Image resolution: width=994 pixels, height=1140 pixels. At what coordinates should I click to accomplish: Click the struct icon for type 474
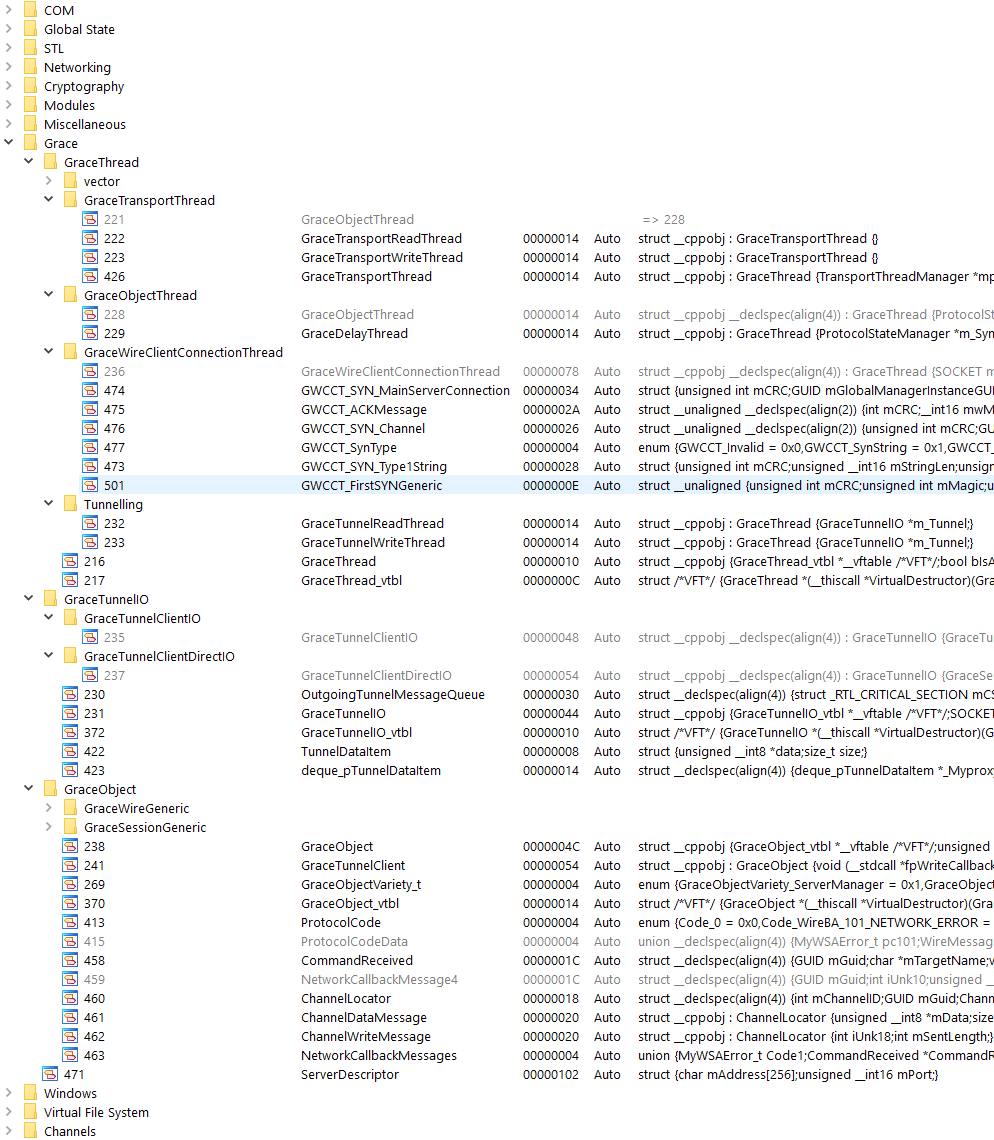coord(90,390)
